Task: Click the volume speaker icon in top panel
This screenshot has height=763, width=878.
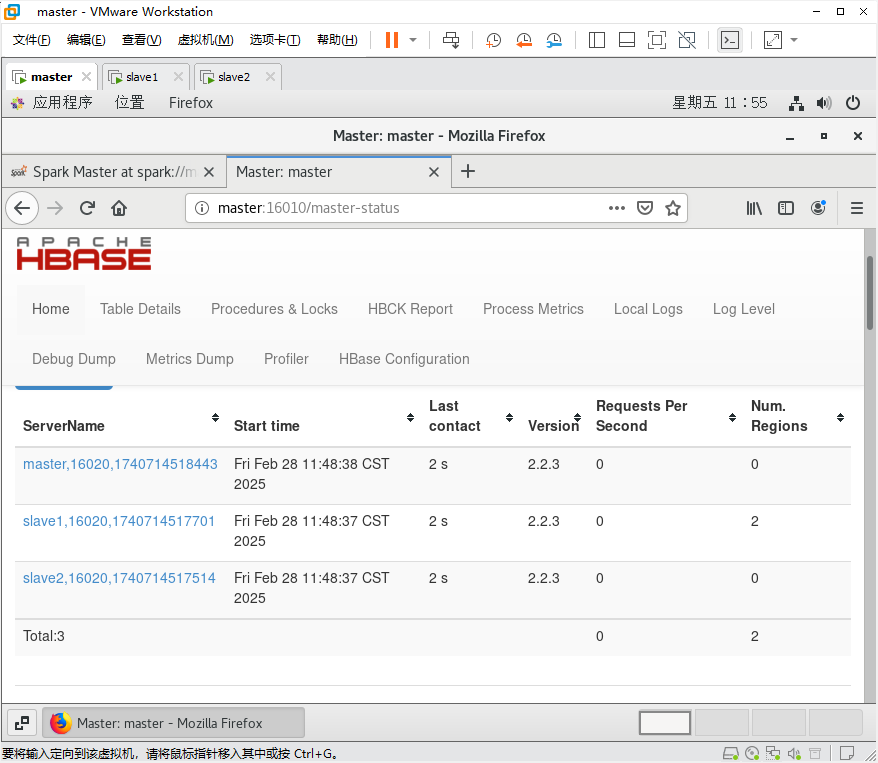Action: tap(824, 103)
